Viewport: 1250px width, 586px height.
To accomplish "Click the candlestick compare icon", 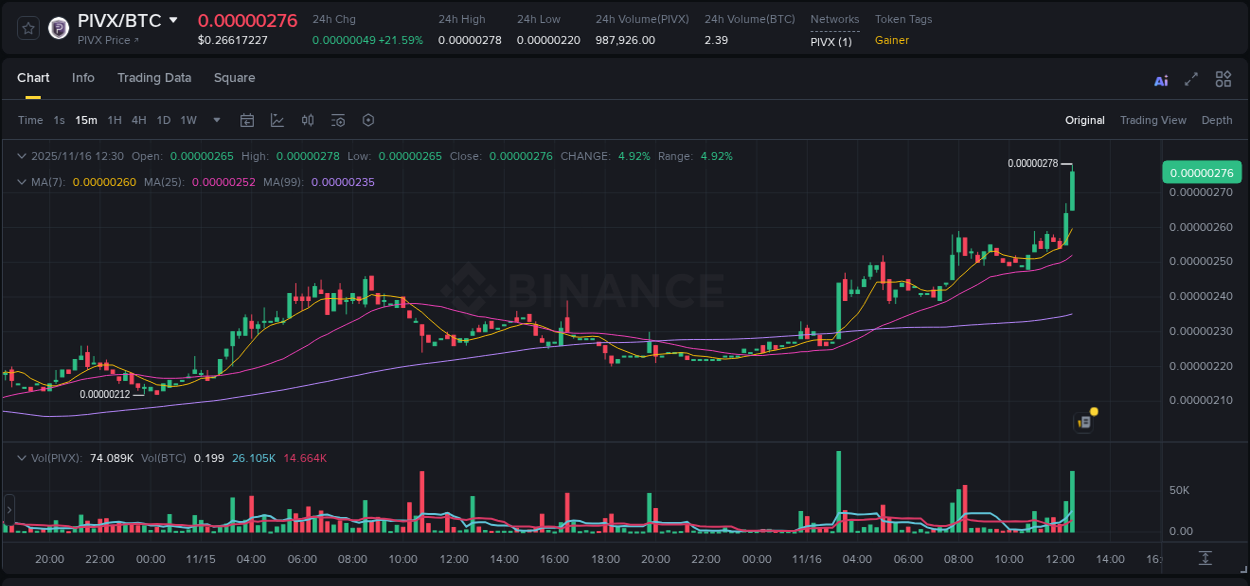I will (x=307, y=120).
